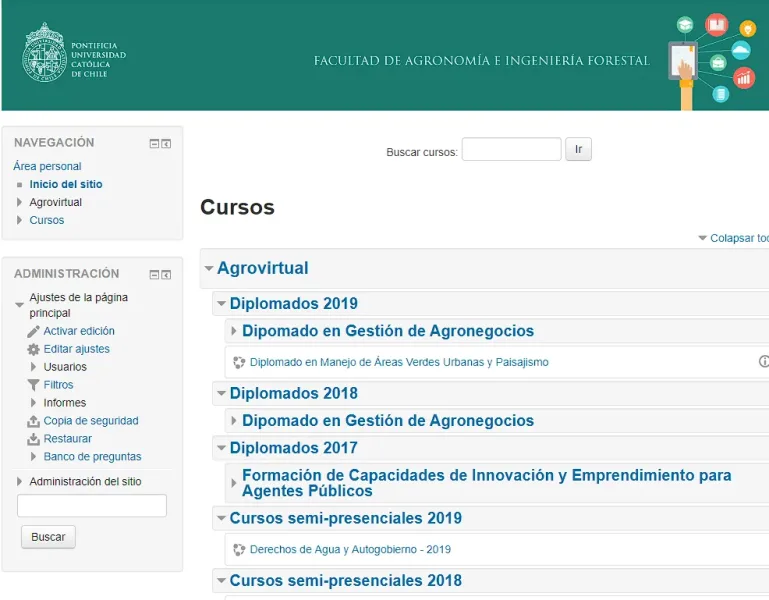Open the Cursos navigation link
Screen dimensions: 769x600
[x=47, y=220]
